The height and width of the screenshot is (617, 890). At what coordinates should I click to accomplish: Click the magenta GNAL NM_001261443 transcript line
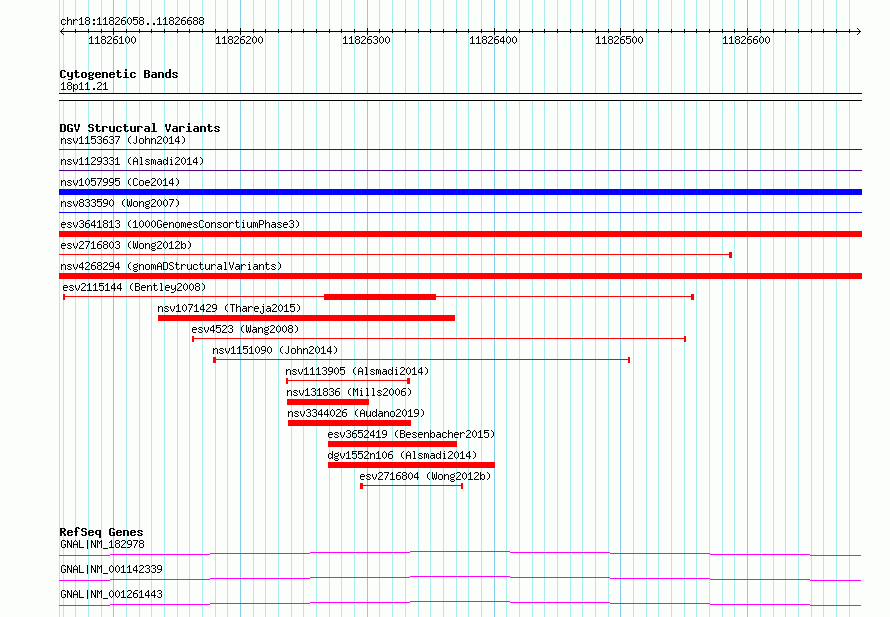[x=460, y=603]
